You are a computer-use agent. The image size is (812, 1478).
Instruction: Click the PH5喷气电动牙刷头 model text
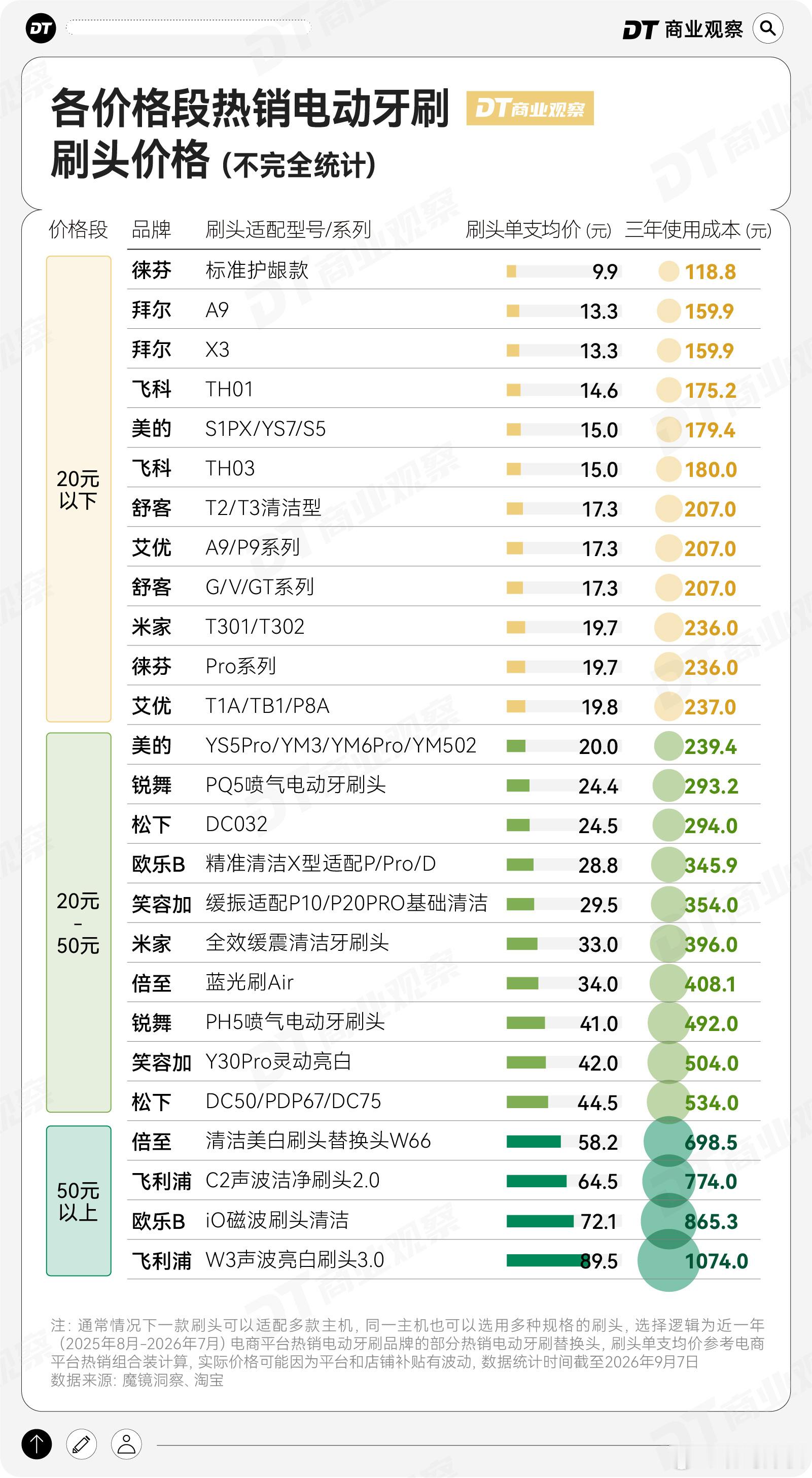295,1022
